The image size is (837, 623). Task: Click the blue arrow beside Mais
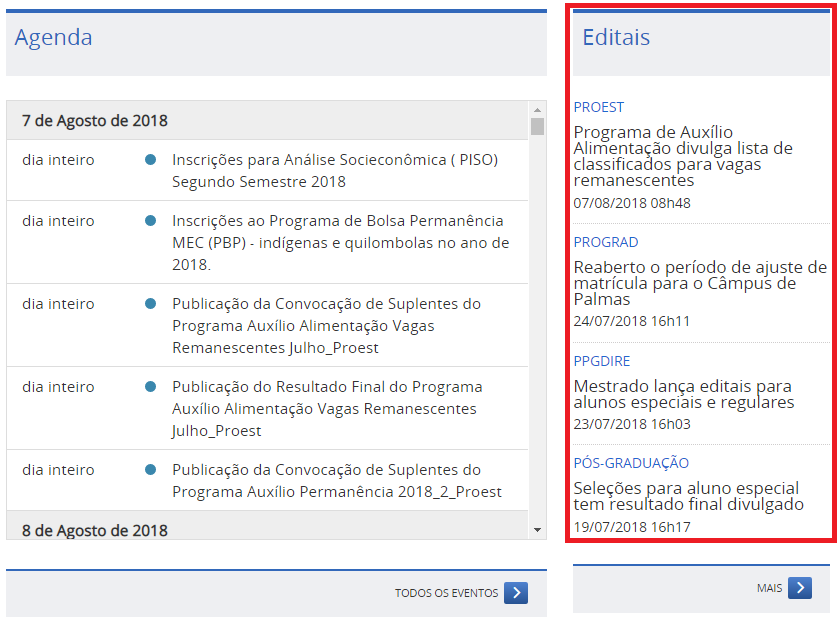coord(799,588)
